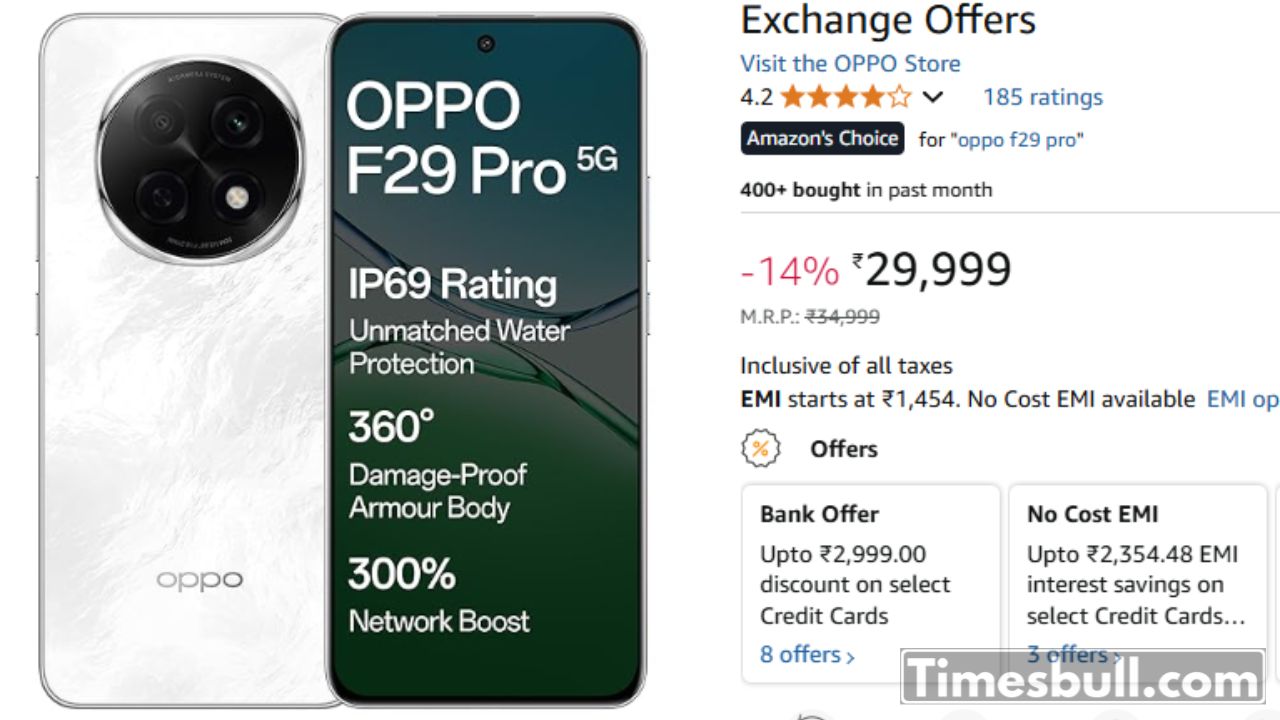
Task: Click the phone front display image
Action: [x=487, y=400]
